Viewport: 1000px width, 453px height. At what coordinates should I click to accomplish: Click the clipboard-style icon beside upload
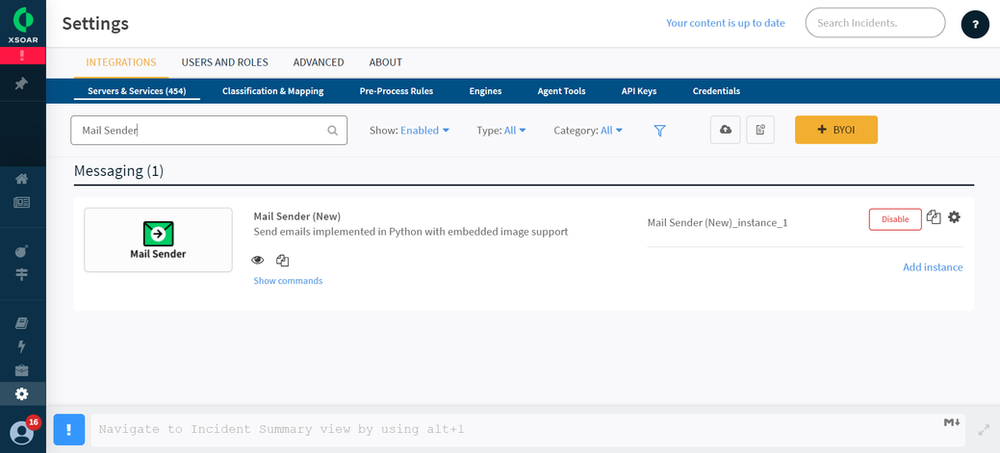[x=760, y=130]
